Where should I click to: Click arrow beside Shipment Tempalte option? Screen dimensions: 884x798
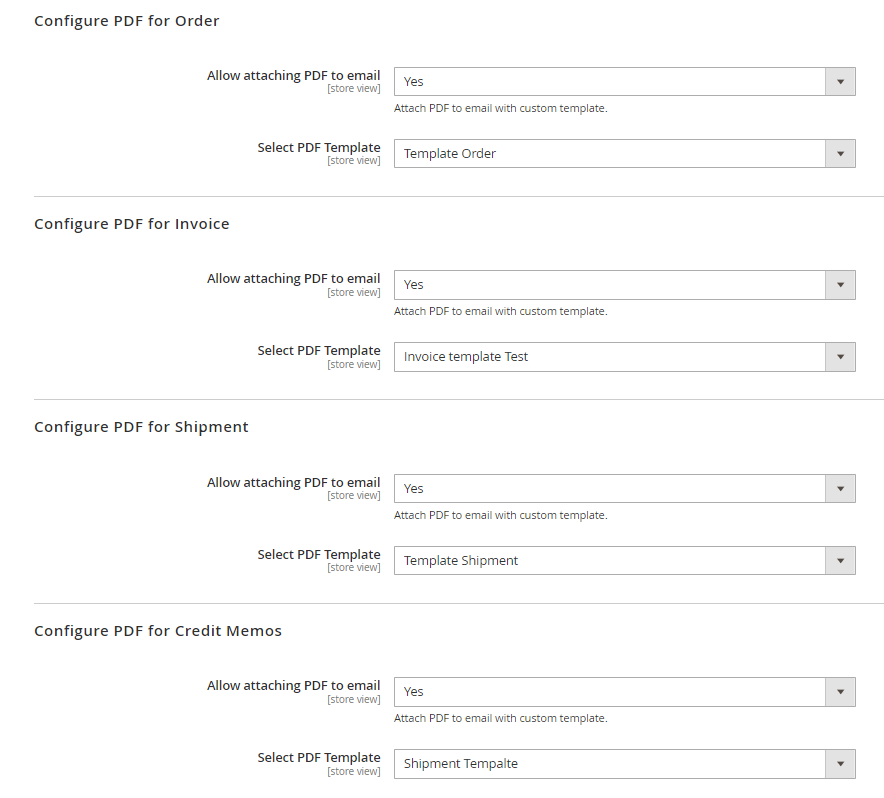click(x=840, y=764)
